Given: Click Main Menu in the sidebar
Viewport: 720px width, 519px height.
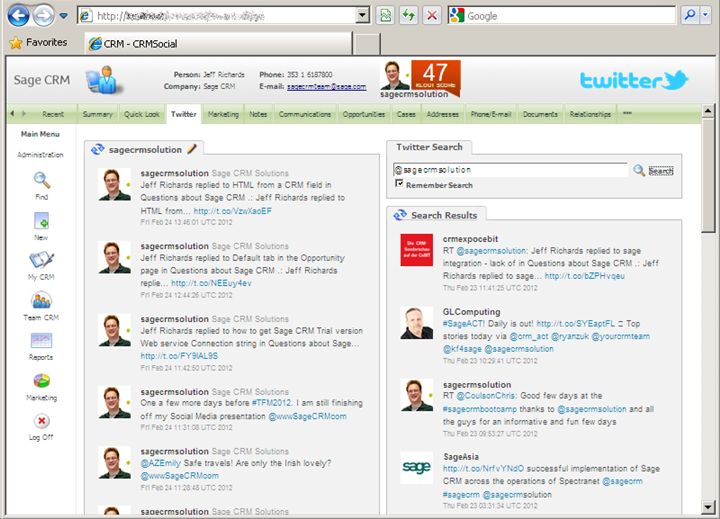Looking at the screenshot, I should 40,134.
